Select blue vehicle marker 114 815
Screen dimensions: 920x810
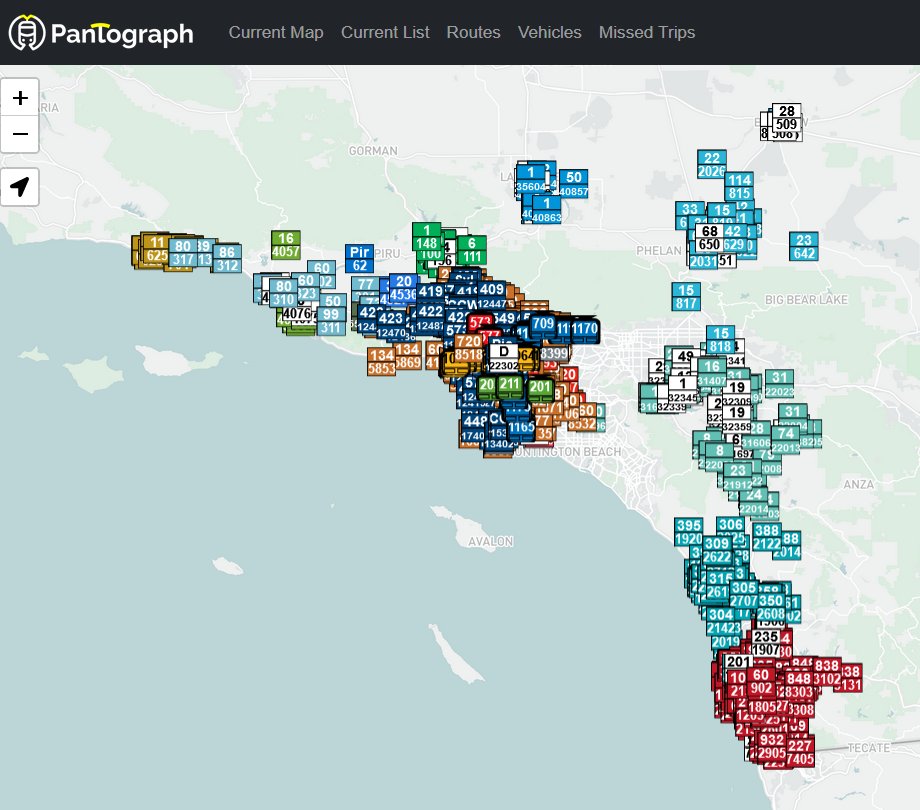[x=739, y=187]
